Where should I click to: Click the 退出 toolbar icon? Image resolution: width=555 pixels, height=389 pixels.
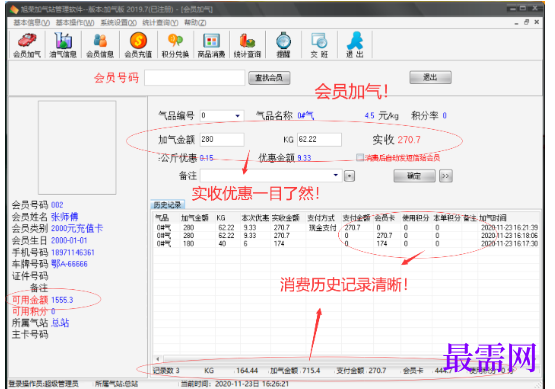(x=355, y=45)
